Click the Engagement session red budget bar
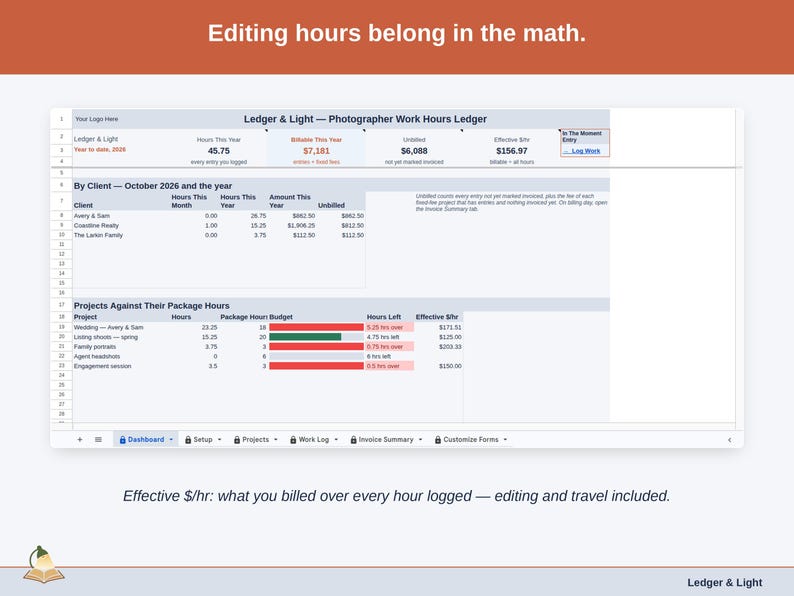Screen dimensions: 794x596 [316, 366]
